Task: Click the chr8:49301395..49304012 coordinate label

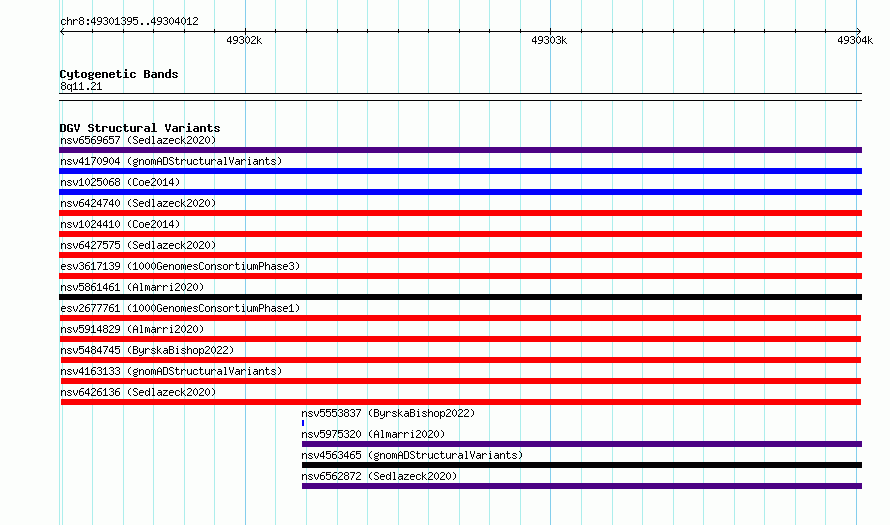Action: (129, 22)
